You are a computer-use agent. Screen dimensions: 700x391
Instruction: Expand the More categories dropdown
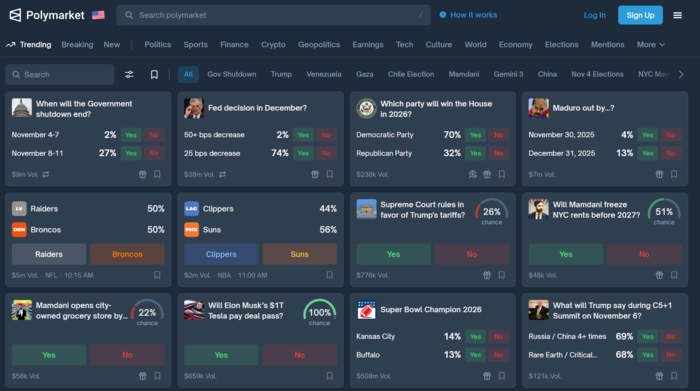(651, 45)
